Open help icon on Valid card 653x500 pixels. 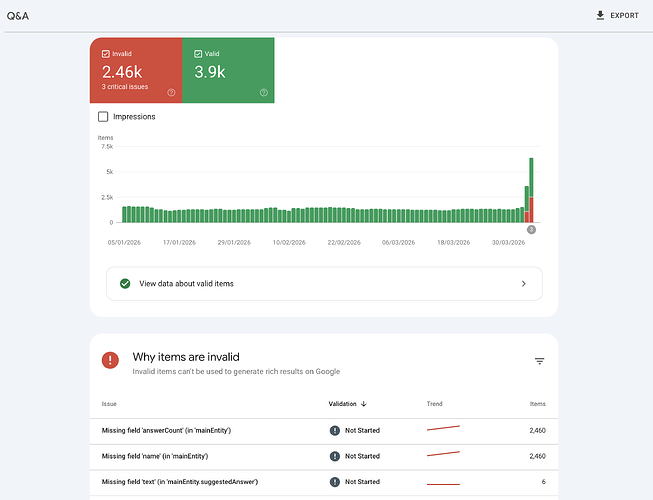[x=264, y=92]
